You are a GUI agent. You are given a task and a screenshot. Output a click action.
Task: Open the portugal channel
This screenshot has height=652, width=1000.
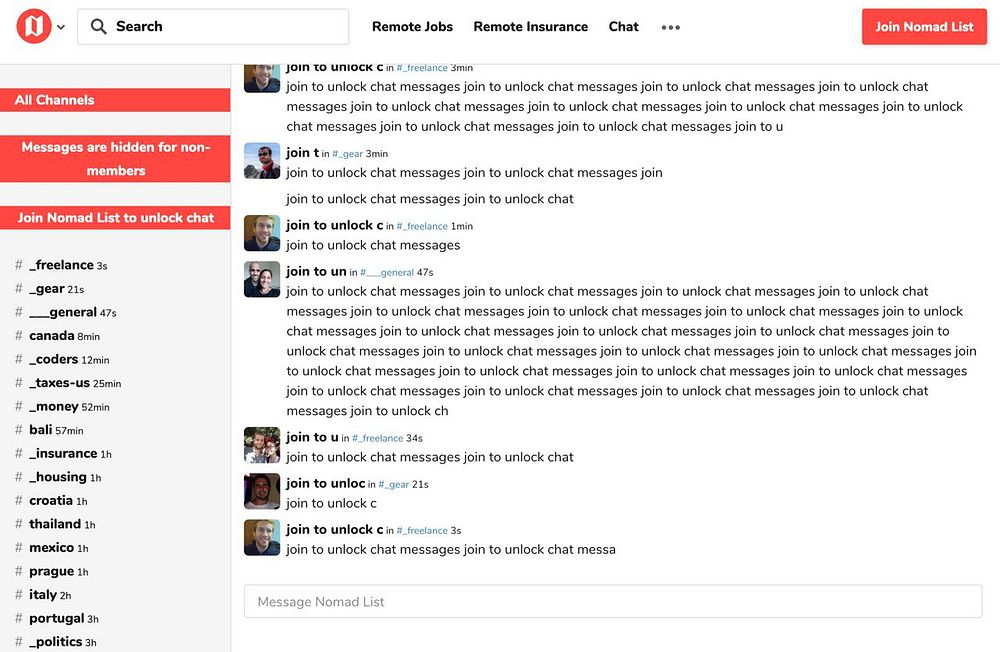click(57, 618)
